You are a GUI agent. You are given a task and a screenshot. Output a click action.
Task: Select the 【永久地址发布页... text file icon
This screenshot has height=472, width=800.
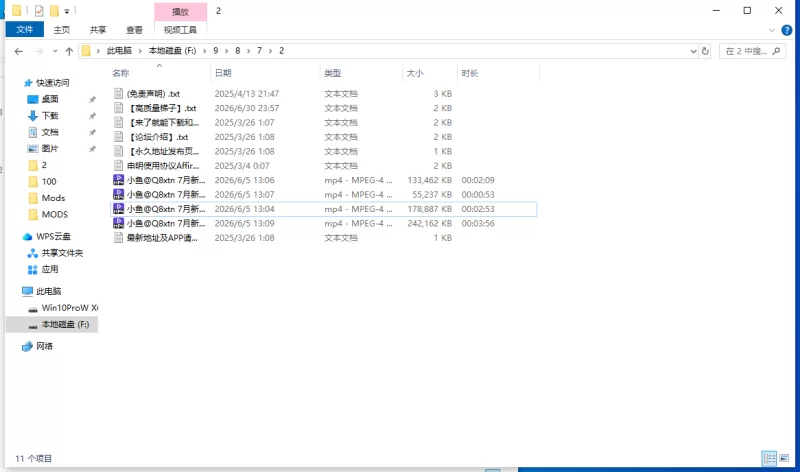click(118, 151)
